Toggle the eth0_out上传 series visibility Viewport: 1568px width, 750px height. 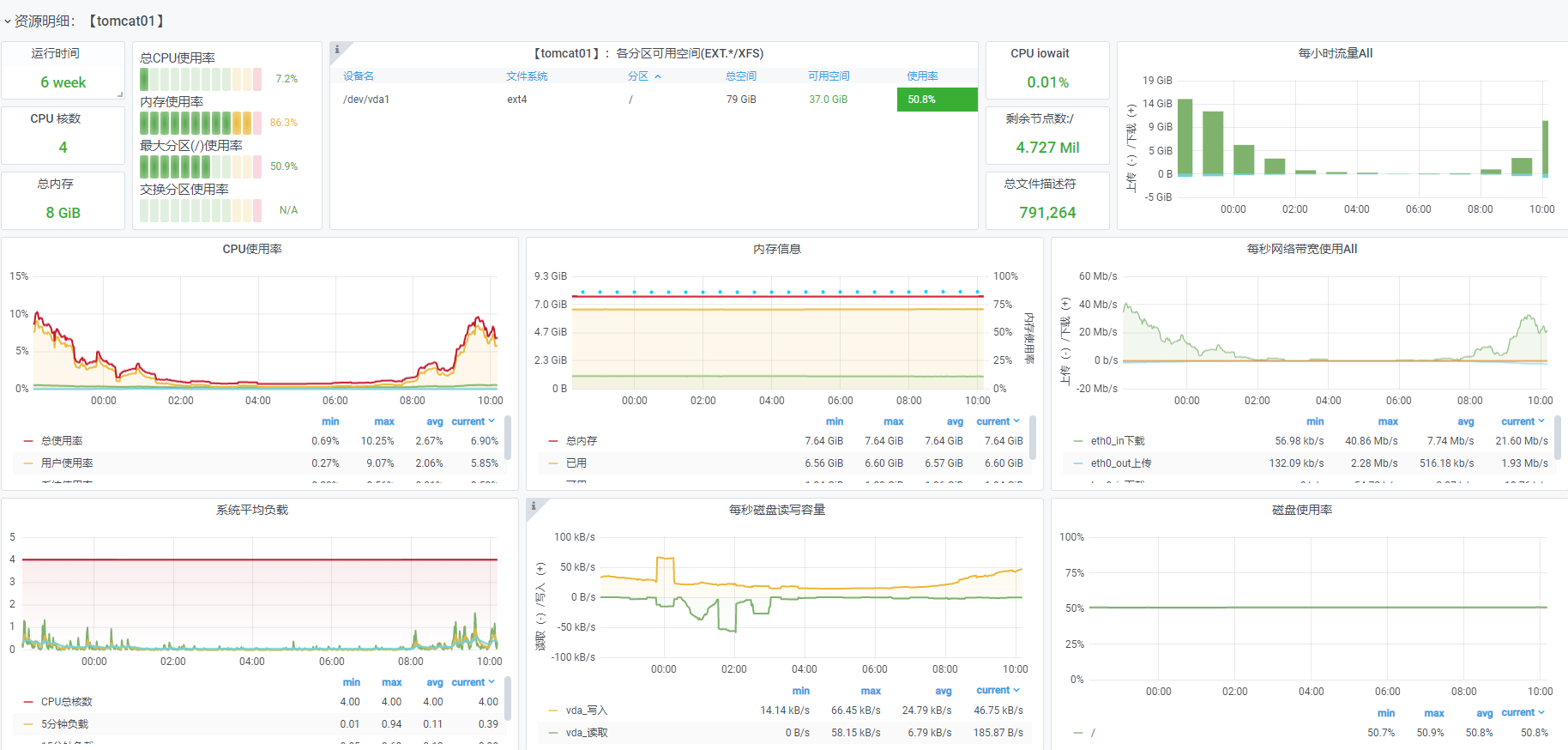tap(1121, 463)
